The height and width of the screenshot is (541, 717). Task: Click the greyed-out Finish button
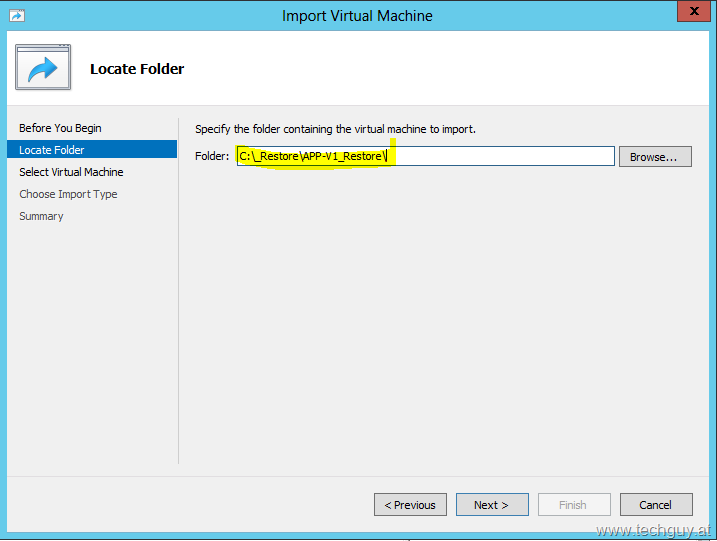click(574, 505)
